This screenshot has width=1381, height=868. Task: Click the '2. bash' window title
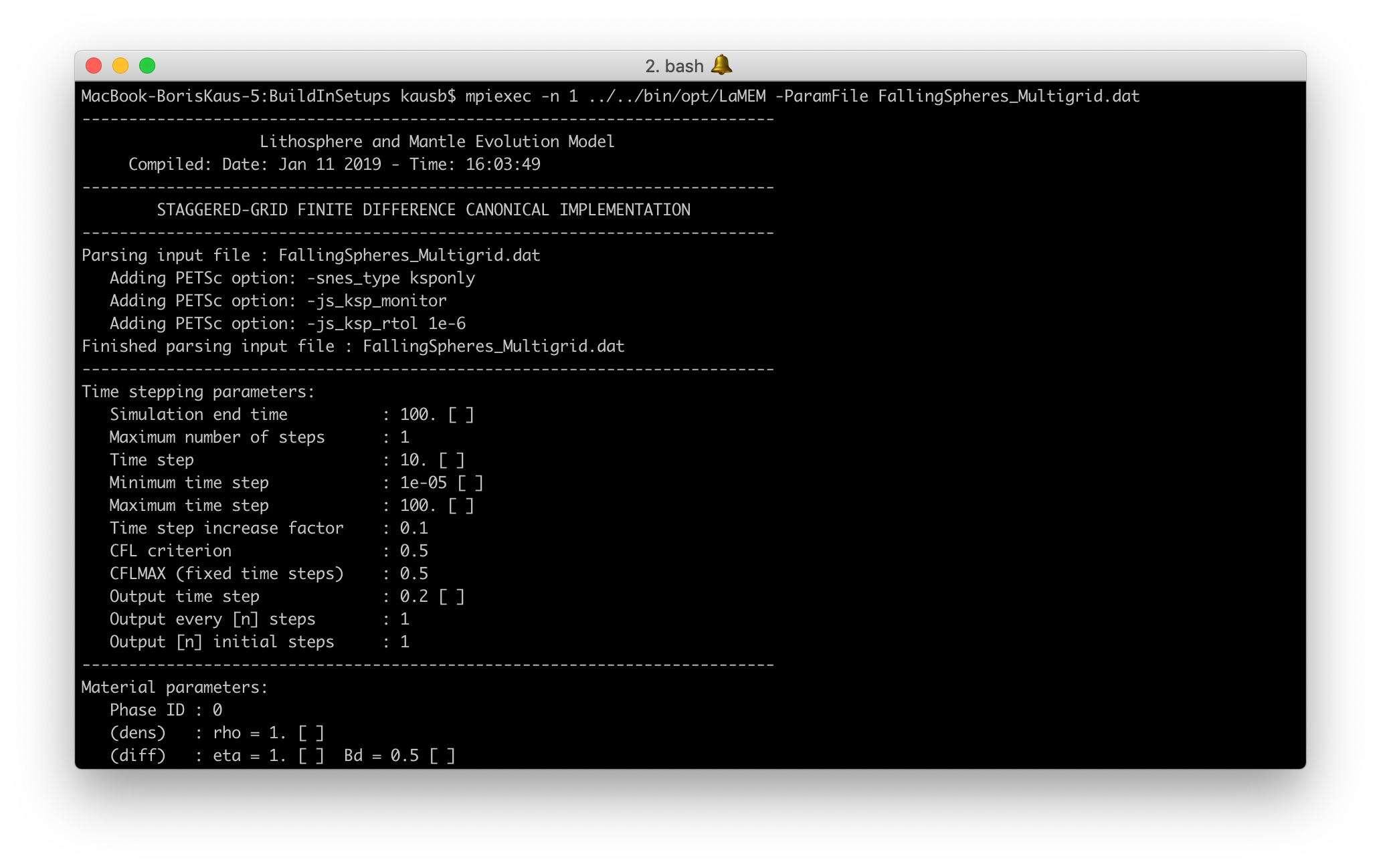coord(674,66)
